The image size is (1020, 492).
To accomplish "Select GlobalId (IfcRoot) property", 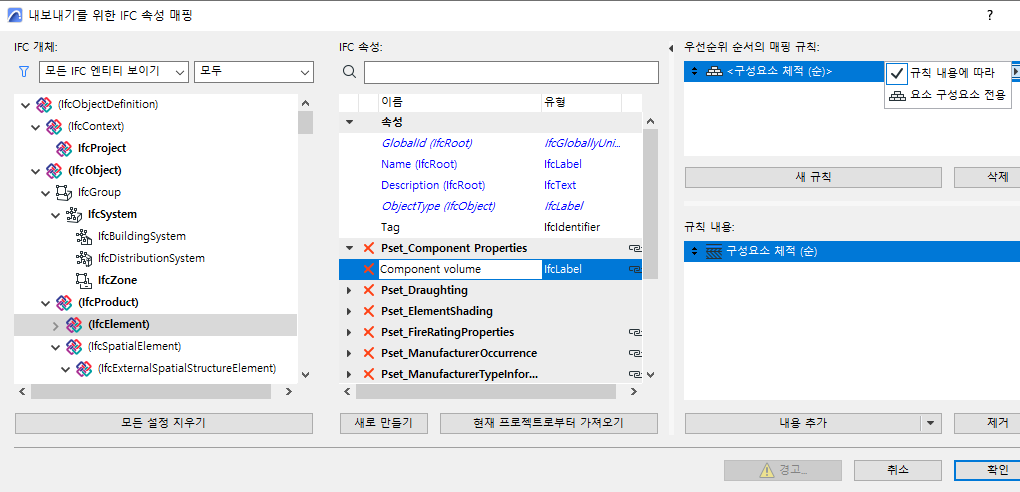I will tap(426, 143).
